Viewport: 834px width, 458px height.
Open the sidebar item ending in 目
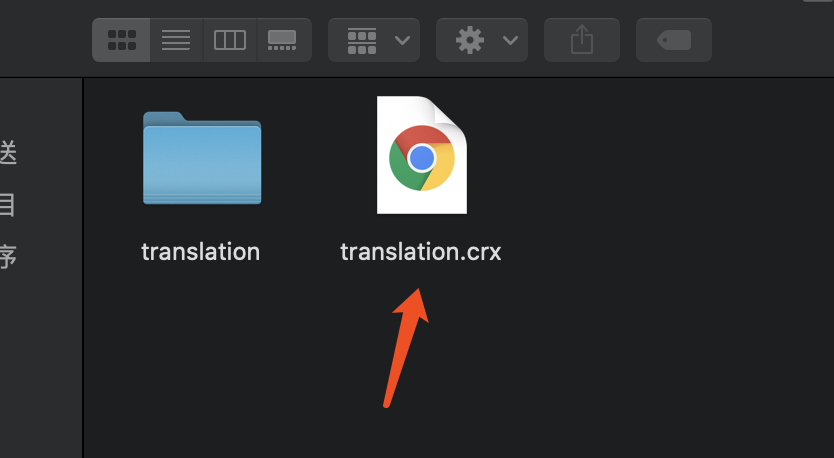(x=8, y=205)
